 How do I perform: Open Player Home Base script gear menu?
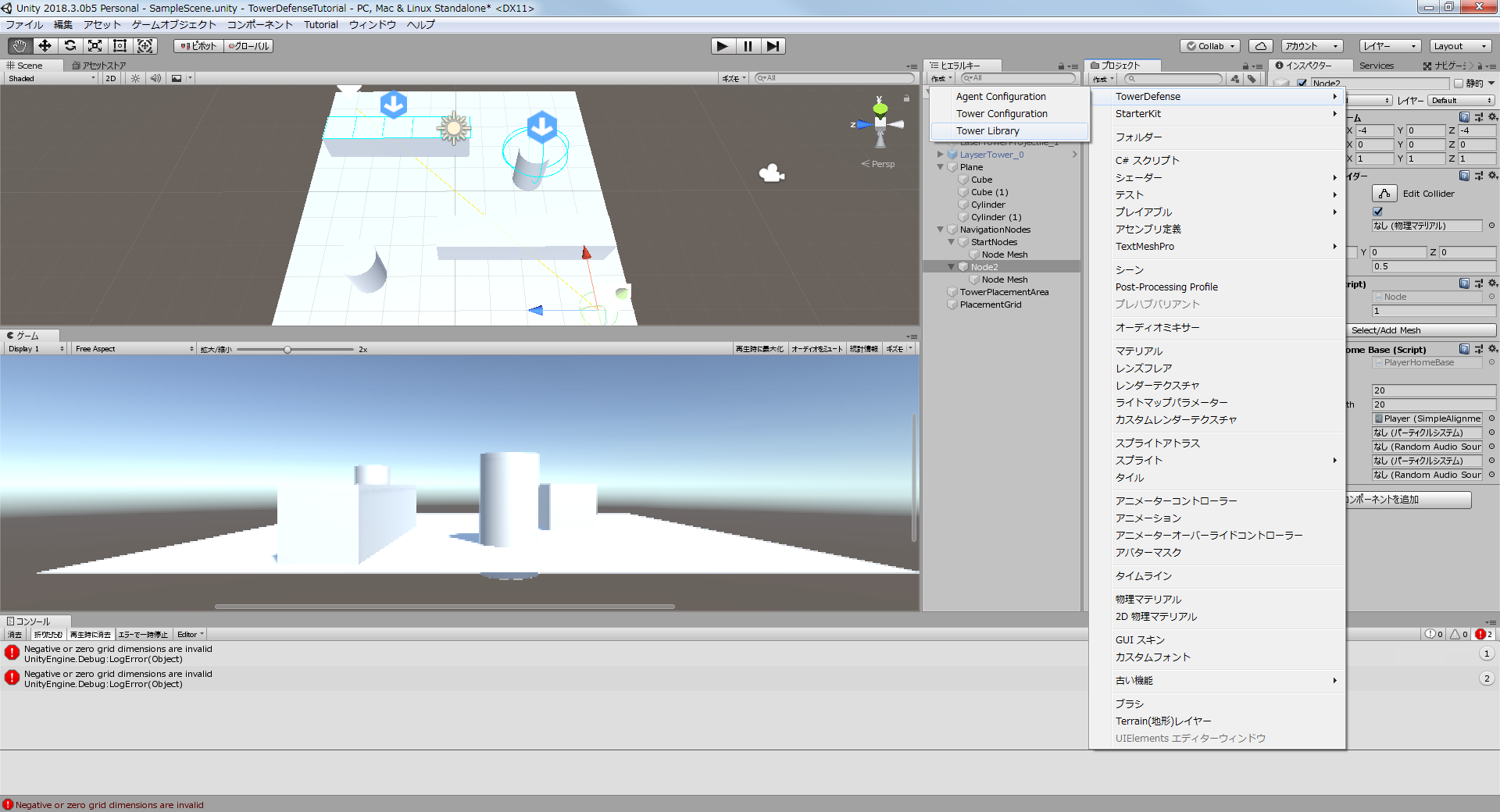1493,349
